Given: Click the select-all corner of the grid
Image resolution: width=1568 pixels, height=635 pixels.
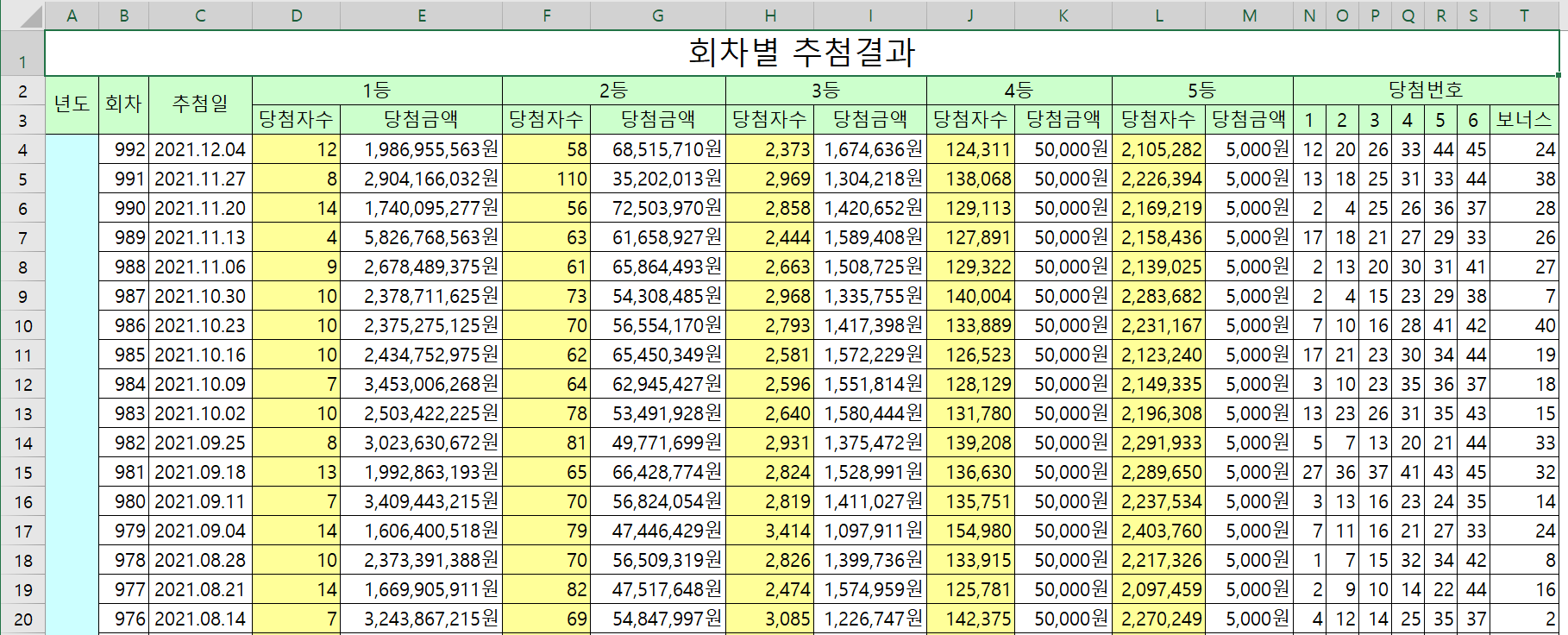Looking at the screenshot, I should point(22,15).
